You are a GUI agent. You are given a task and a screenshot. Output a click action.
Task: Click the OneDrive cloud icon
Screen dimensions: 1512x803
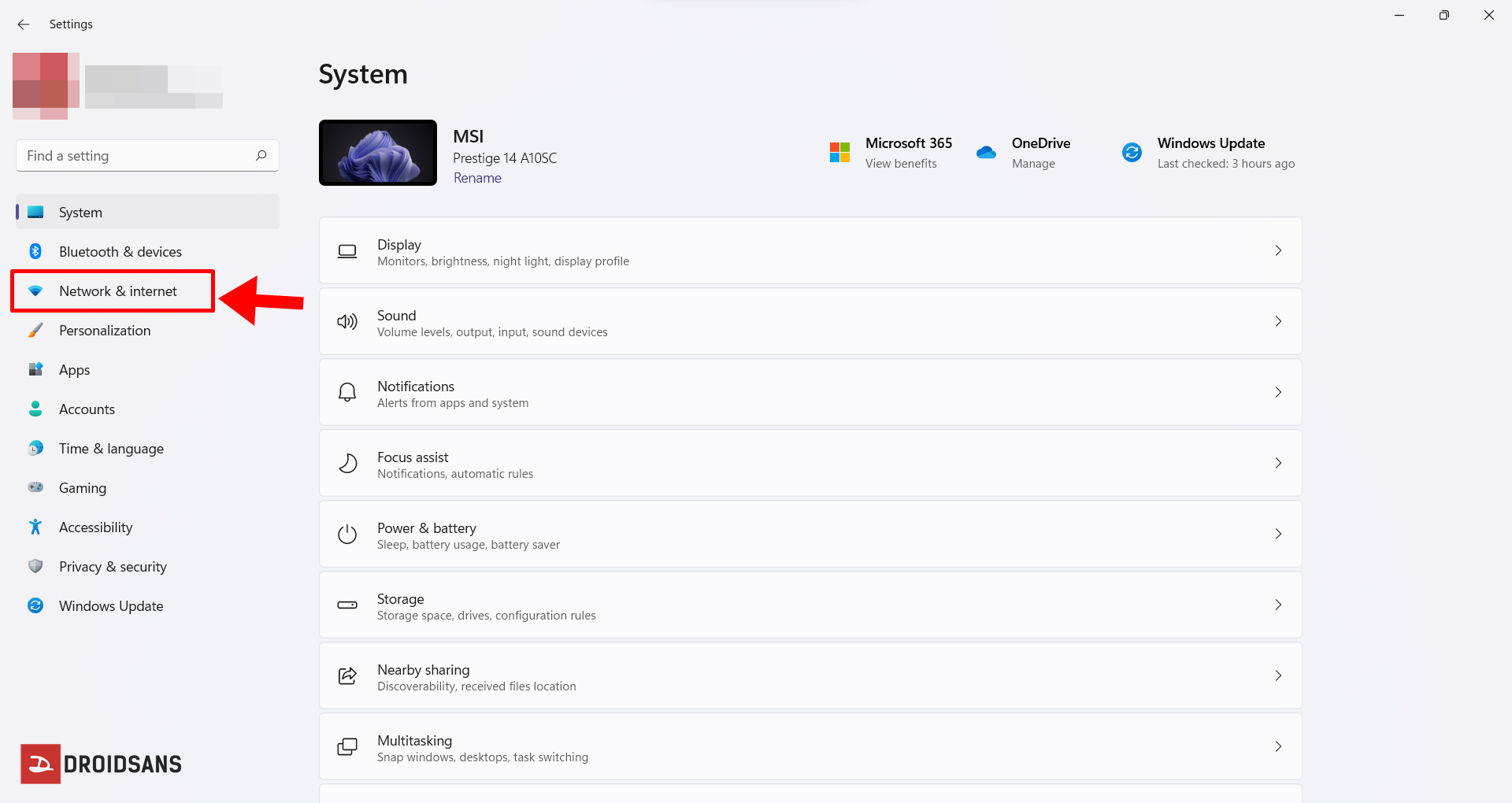point(986,152)
